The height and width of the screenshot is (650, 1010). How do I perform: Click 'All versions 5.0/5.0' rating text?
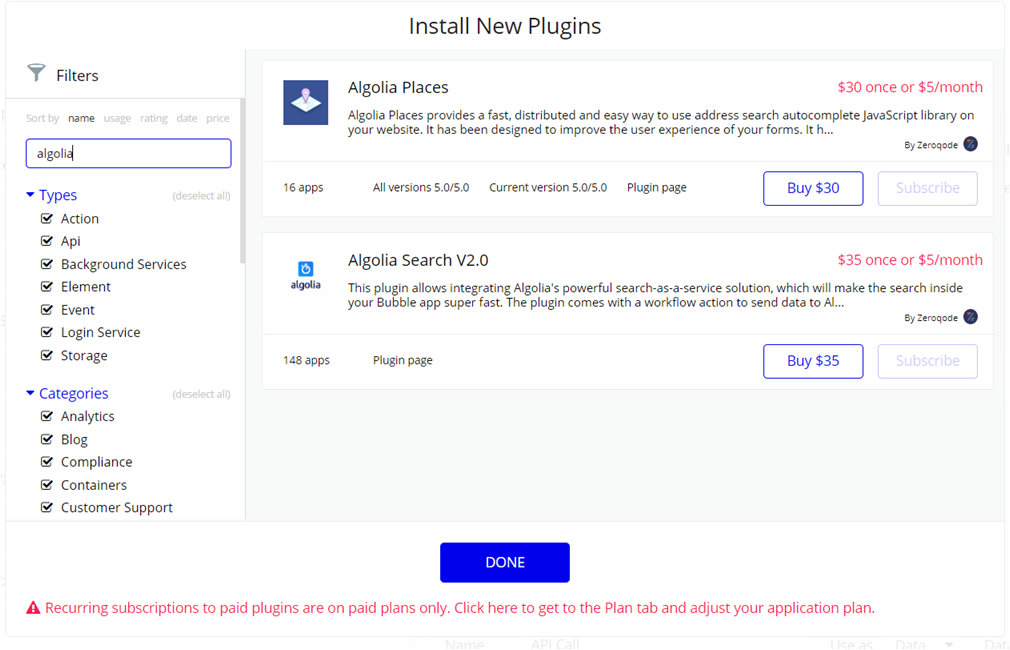(421, 187)
